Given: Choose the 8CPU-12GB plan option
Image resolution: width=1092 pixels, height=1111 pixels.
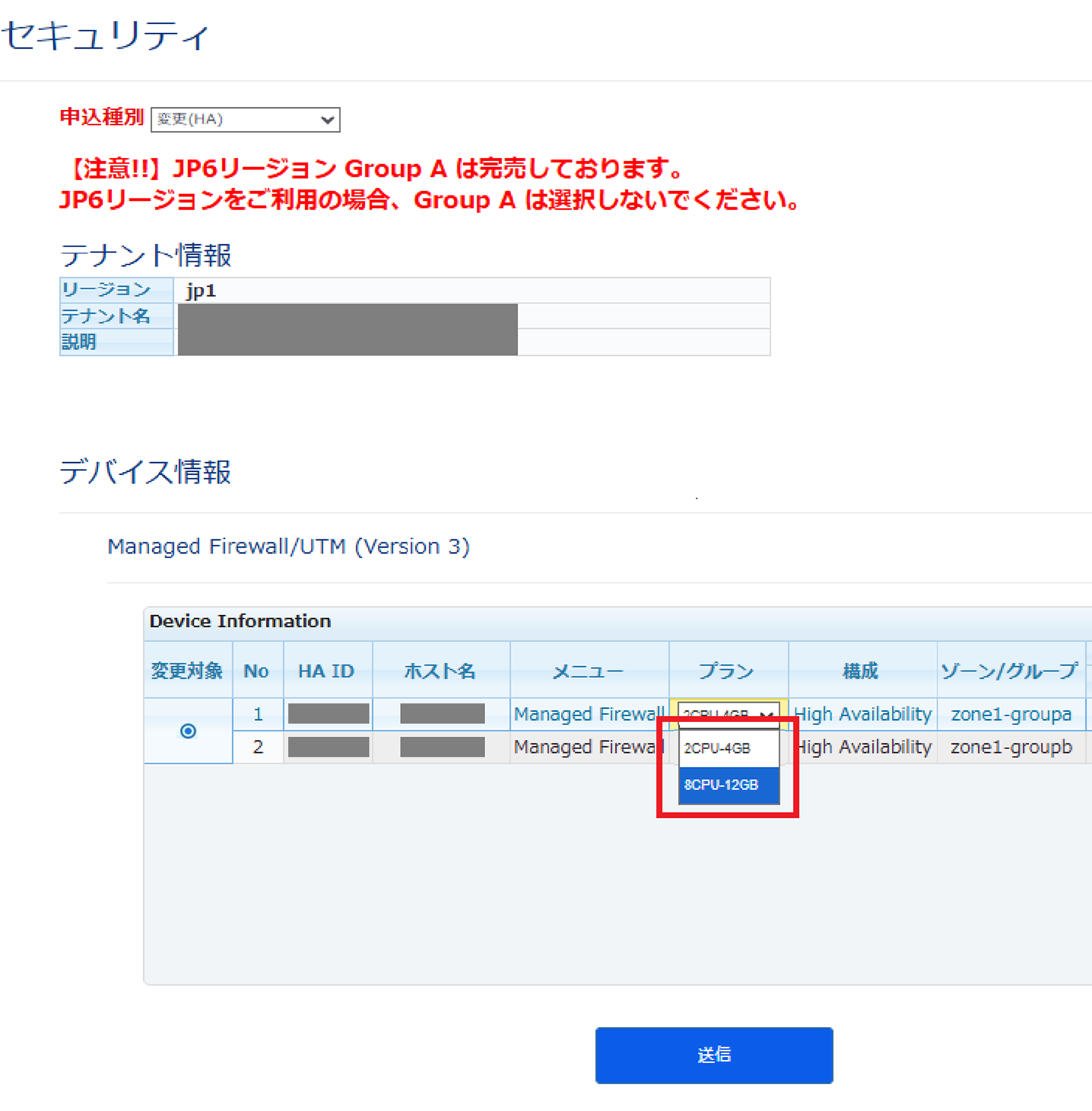Looking at the screenshot, I should coord(728,785).
